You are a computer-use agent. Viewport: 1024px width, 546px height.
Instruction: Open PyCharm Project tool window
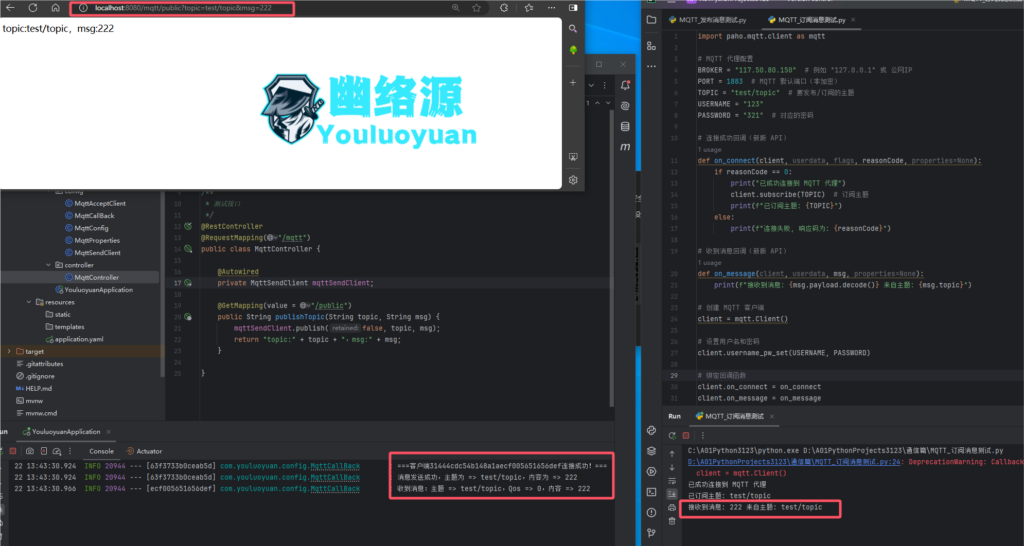(651, 20)
